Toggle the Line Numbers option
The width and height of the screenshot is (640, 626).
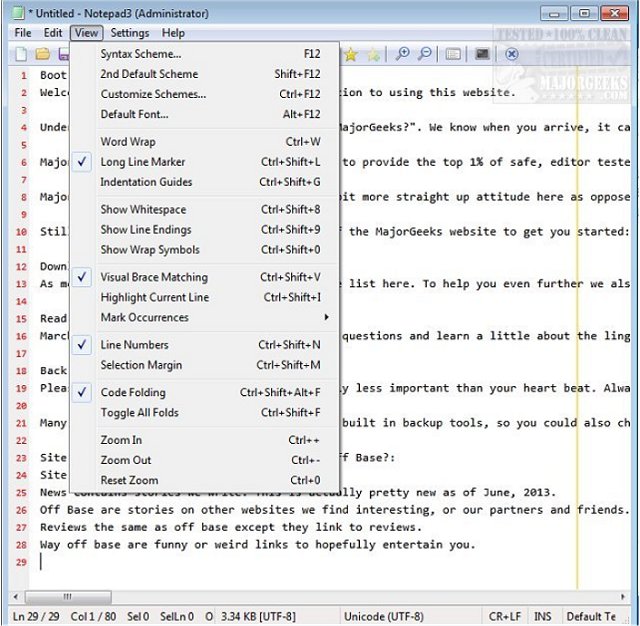point(205,345)
